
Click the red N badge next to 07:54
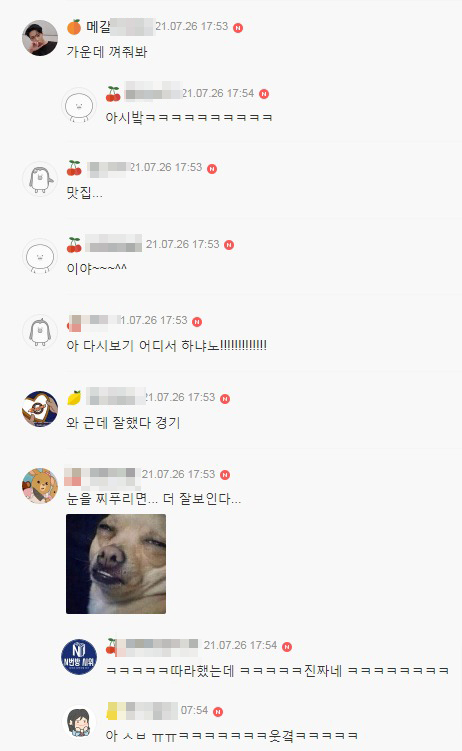pos(218,712)
